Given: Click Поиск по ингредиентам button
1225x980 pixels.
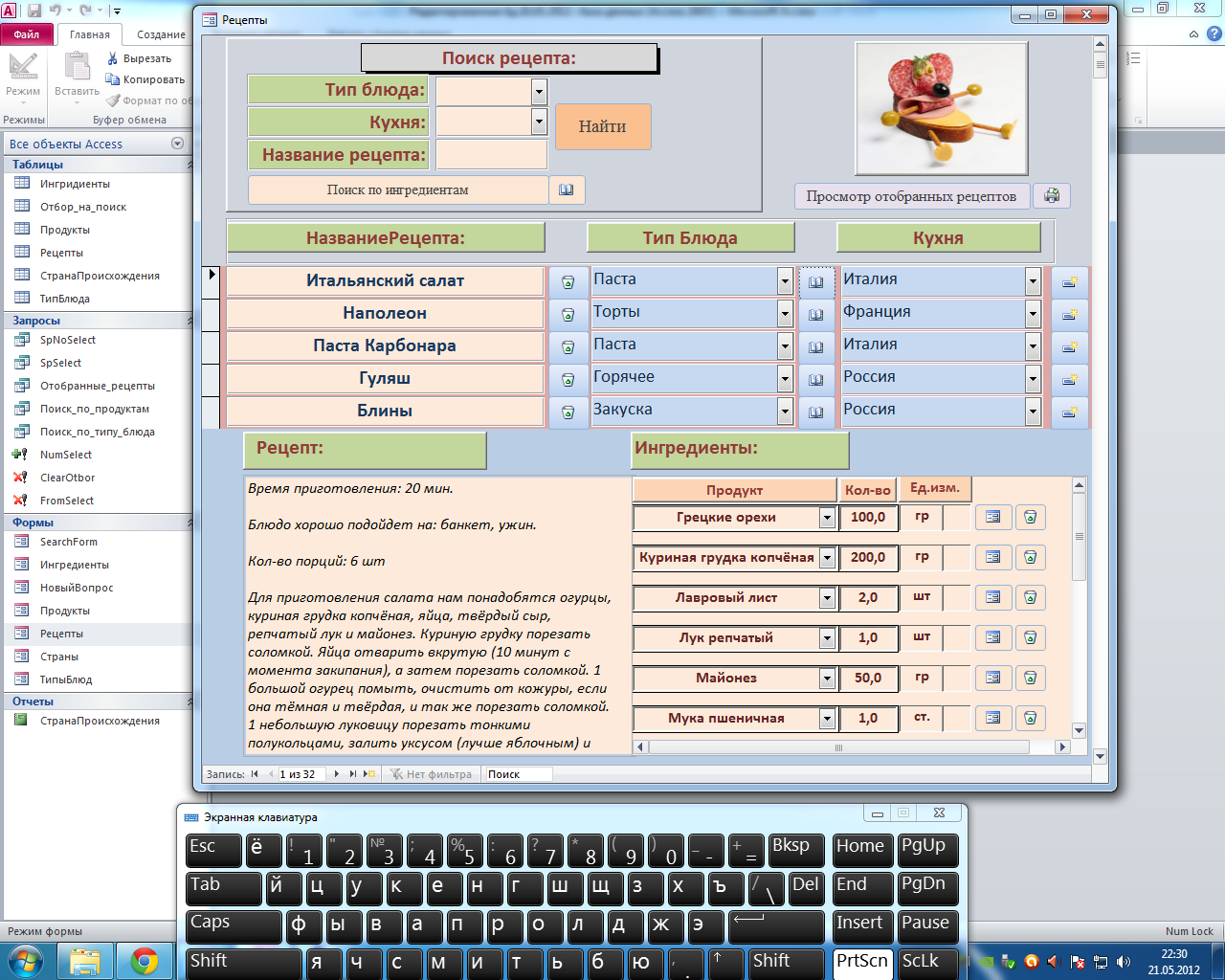Looking at the screenshot, I should tap(398, 189).
